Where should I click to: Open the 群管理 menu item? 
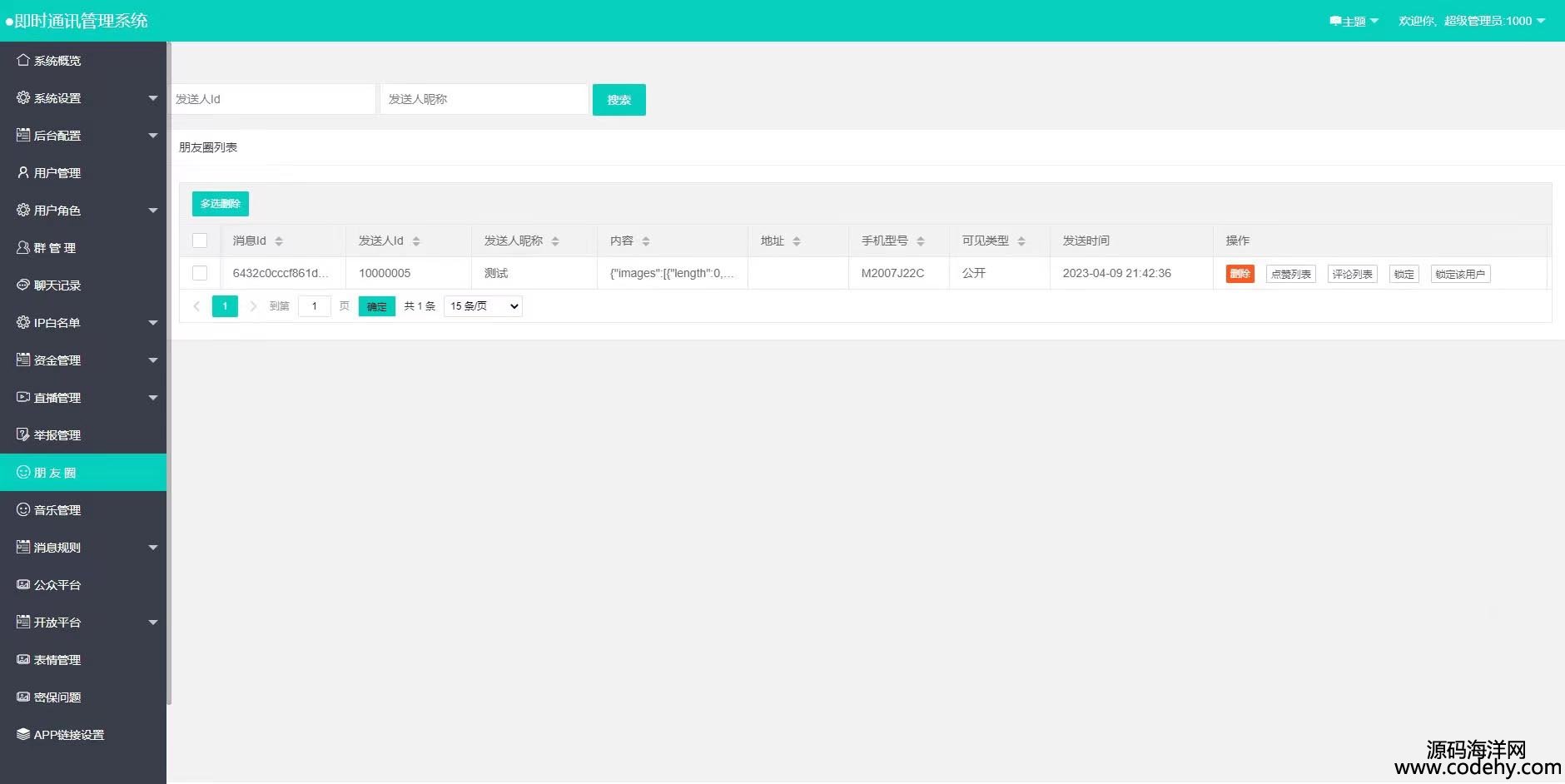pos(83,247)
